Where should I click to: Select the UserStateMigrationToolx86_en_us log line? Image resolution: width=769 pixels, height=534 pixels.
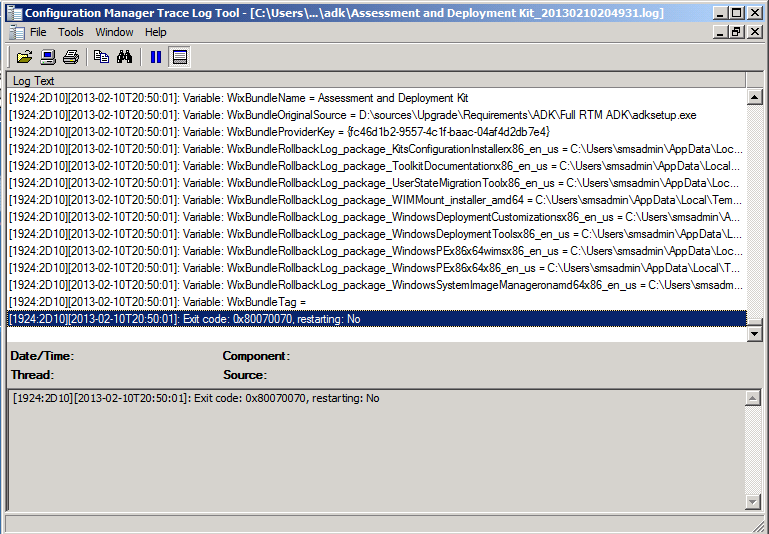pyautogui.click(x=377, y=183)
